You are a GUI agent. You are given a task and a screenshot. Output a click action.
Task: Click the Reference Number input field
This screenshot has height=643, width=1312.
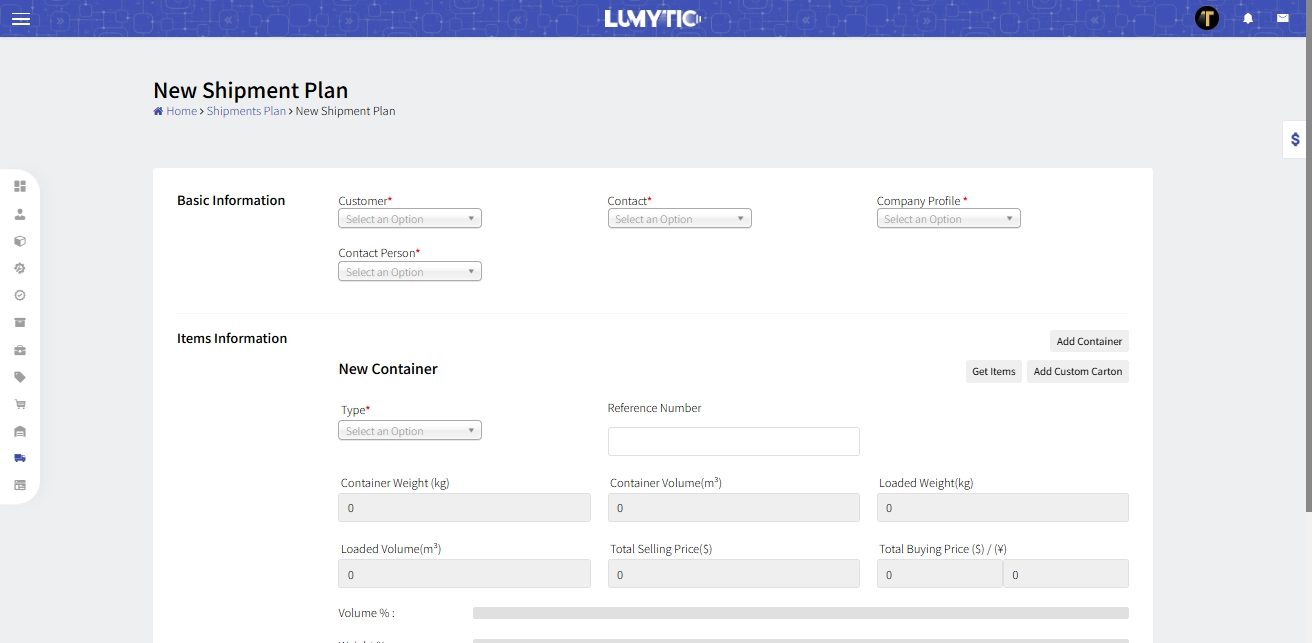[733, 441]
